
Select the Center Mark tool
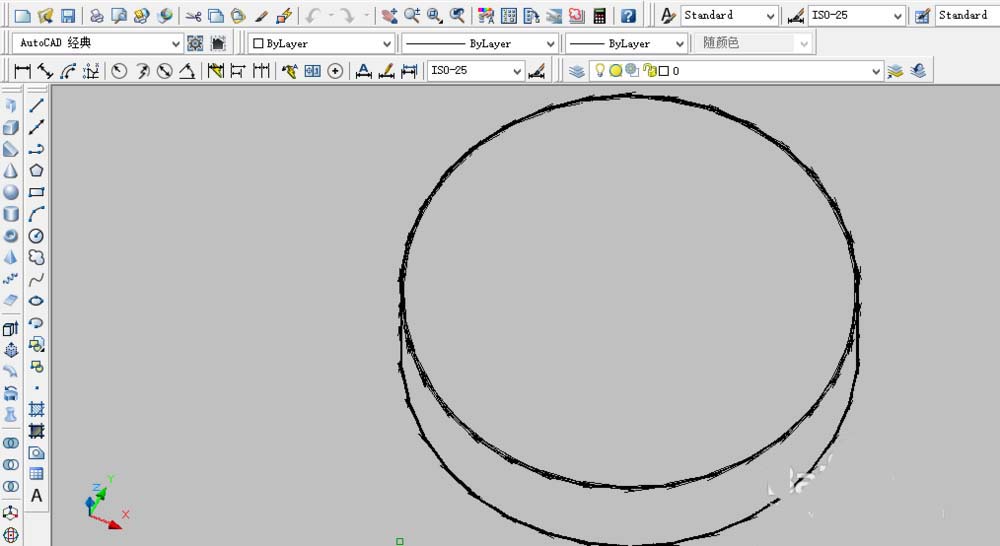(335, 71)
